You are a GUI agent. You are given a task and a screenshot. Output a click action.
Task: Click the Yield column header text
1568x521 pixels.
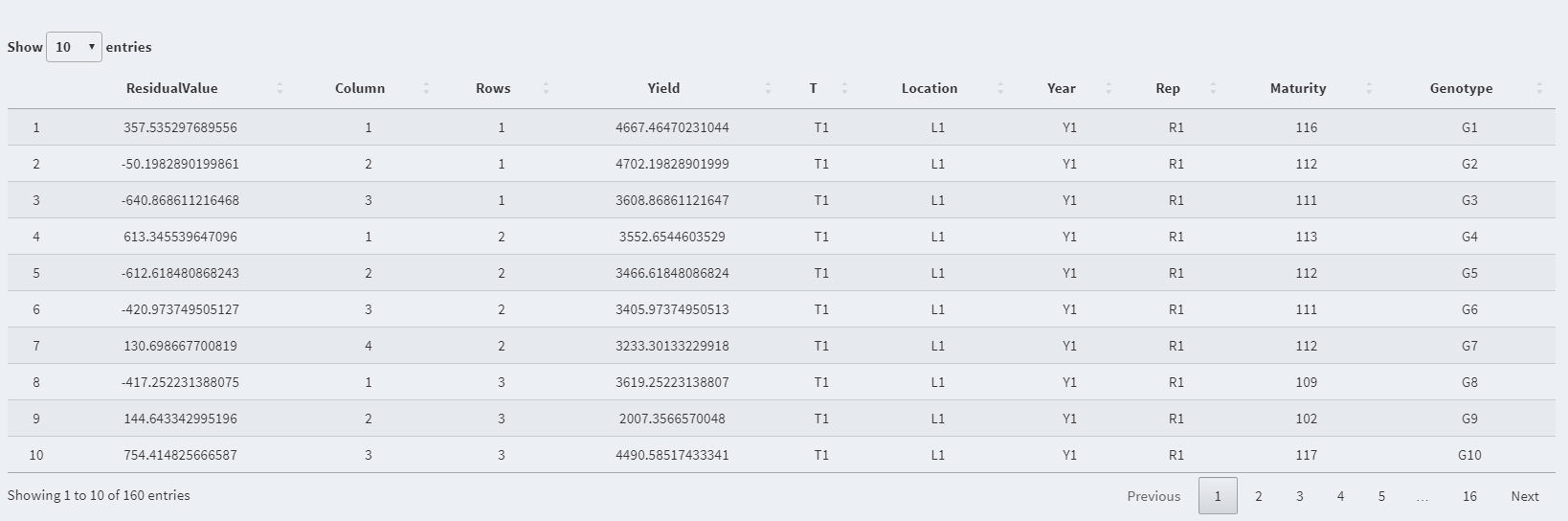[663, 88]
